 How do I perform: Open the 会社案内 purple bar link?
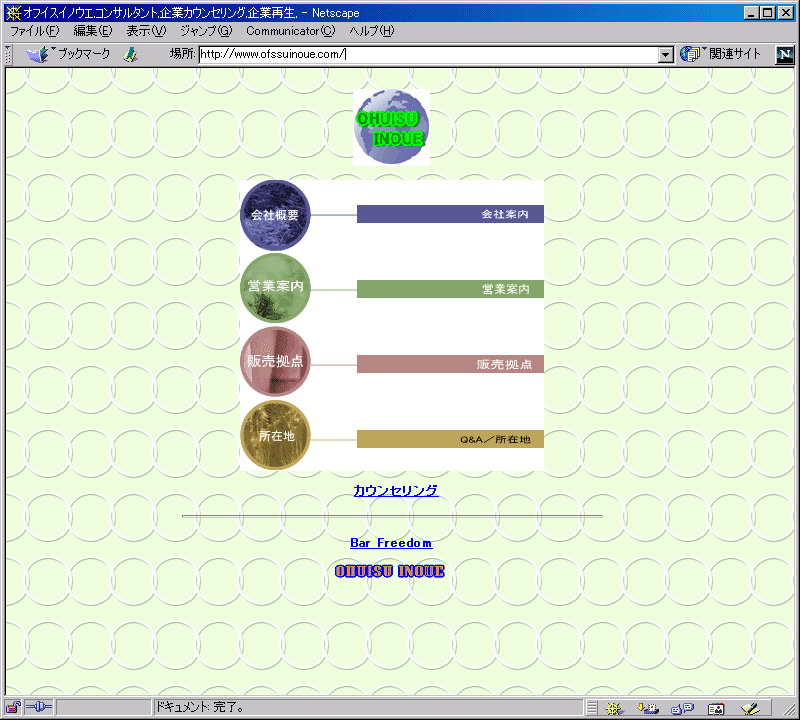(450, 214)
